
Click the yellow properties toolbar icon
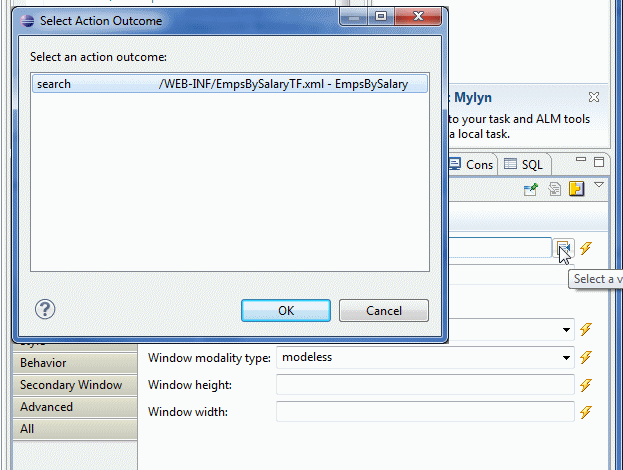576,188
